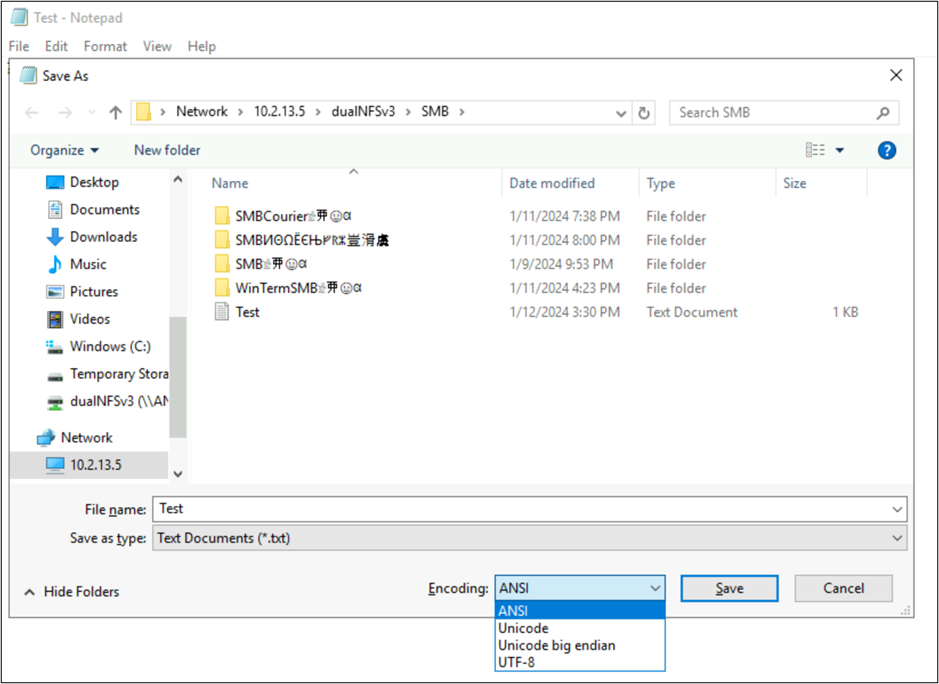
Task: Click the Windows (C:) drive icon
Action: point(55,347)
